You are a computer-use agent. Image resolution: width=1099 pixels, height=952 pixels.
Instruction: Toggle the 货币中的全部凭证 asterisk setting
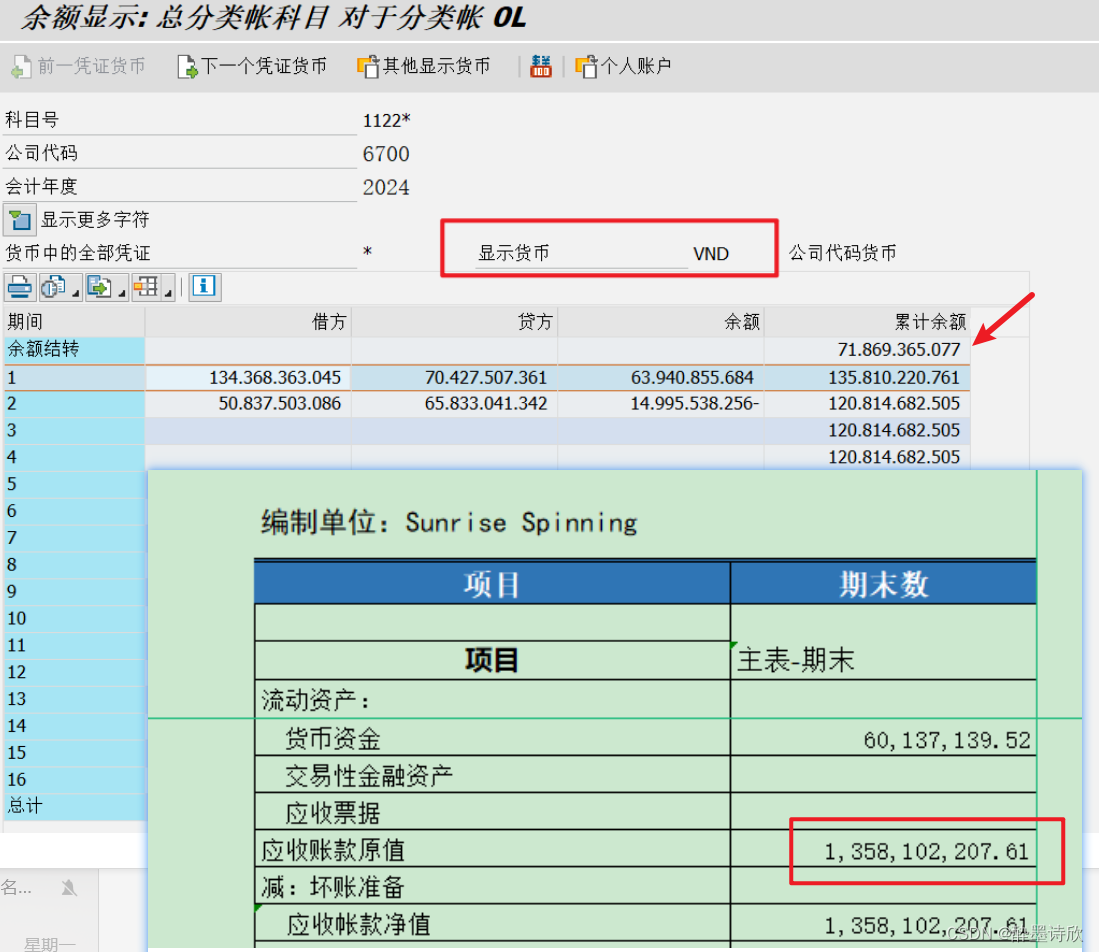tap(366, 253)
